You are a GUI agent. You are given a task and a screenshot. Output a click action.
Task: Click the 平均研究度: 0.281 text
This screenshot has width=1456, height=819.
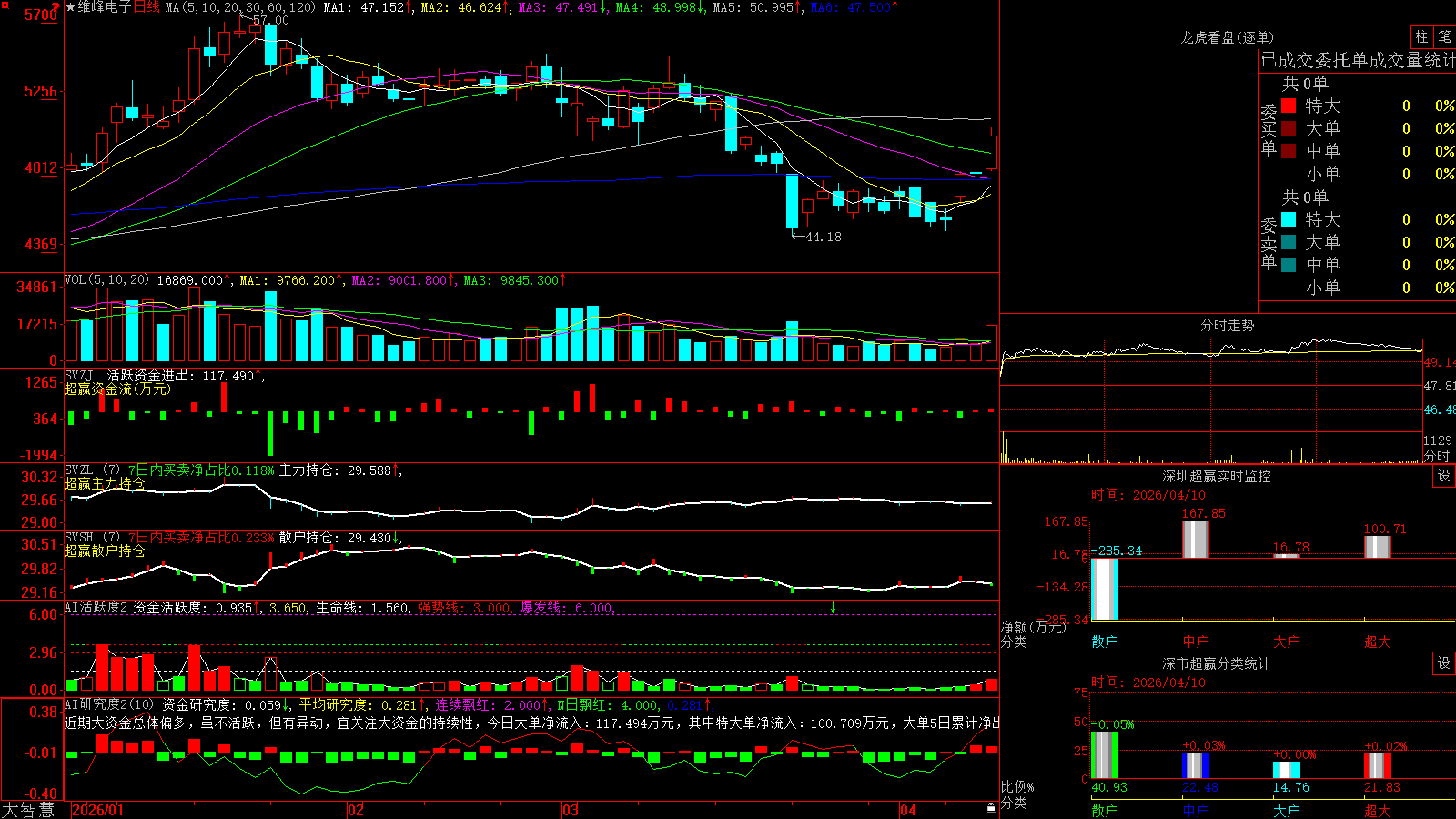pos(358,705)
